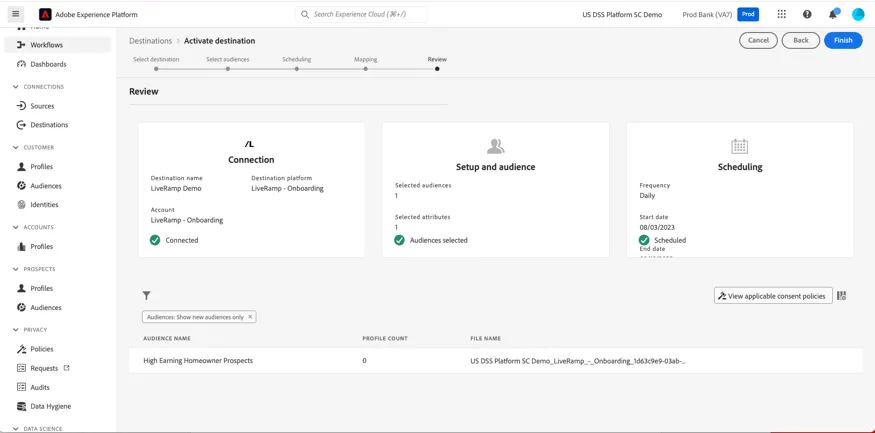Screen dimensions: 875x433
Task: Collapse the PRIVACY sidebar section
Action: coord(16,330)
